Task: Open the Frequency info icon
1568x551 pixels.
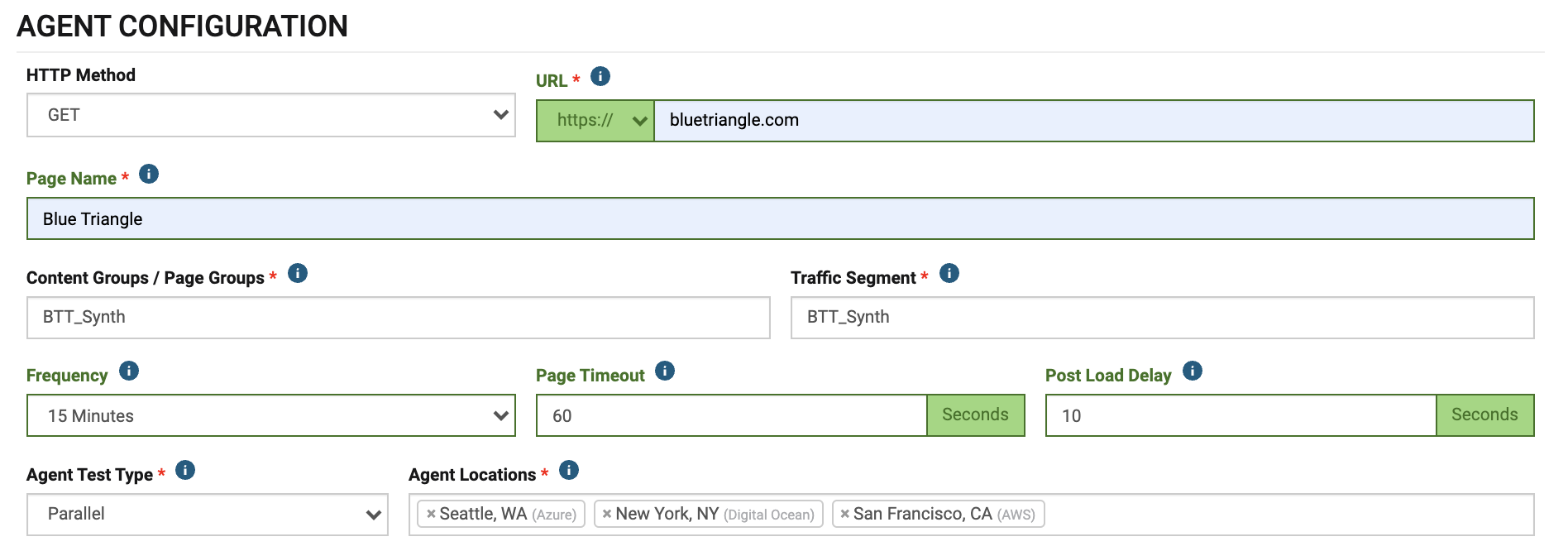Action: click(129, 371)
